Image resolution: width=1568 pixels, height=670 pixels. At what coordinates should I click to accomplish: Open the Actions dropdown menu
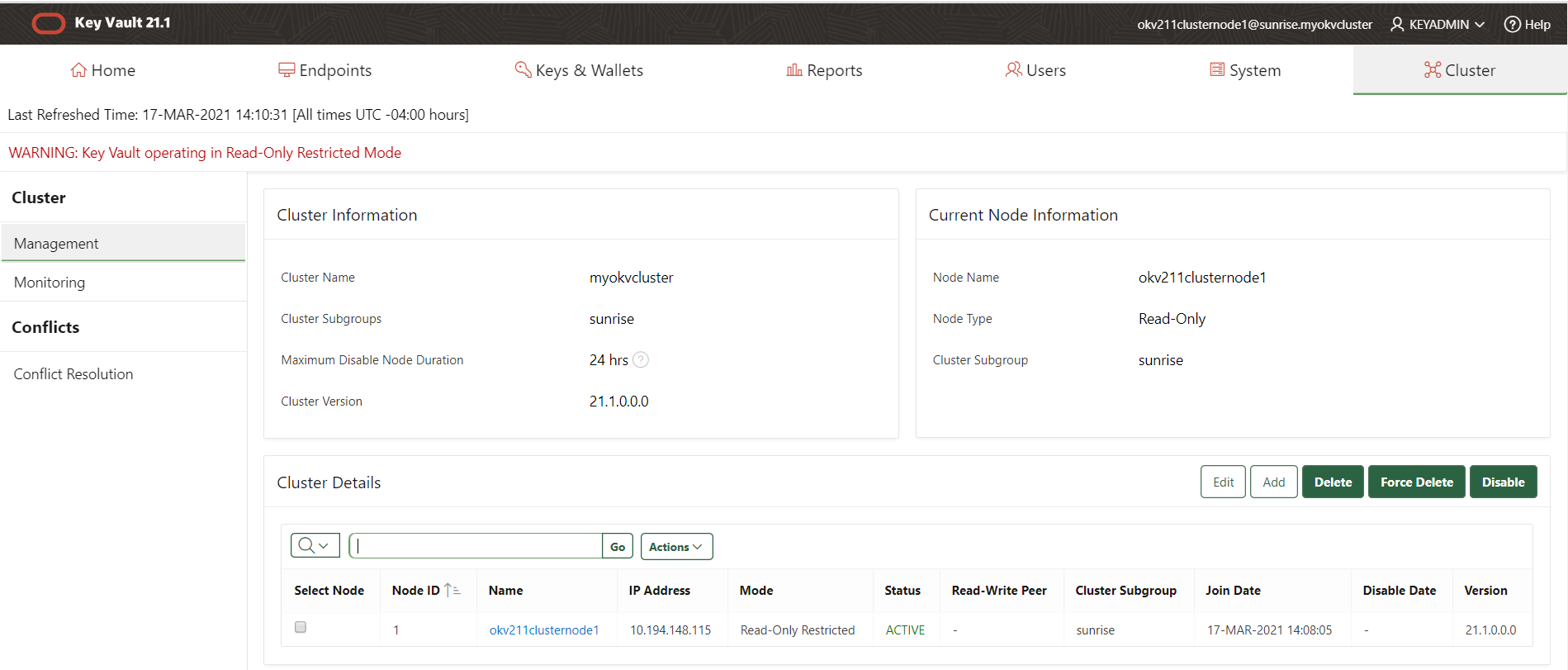click(x=676, y=547)
